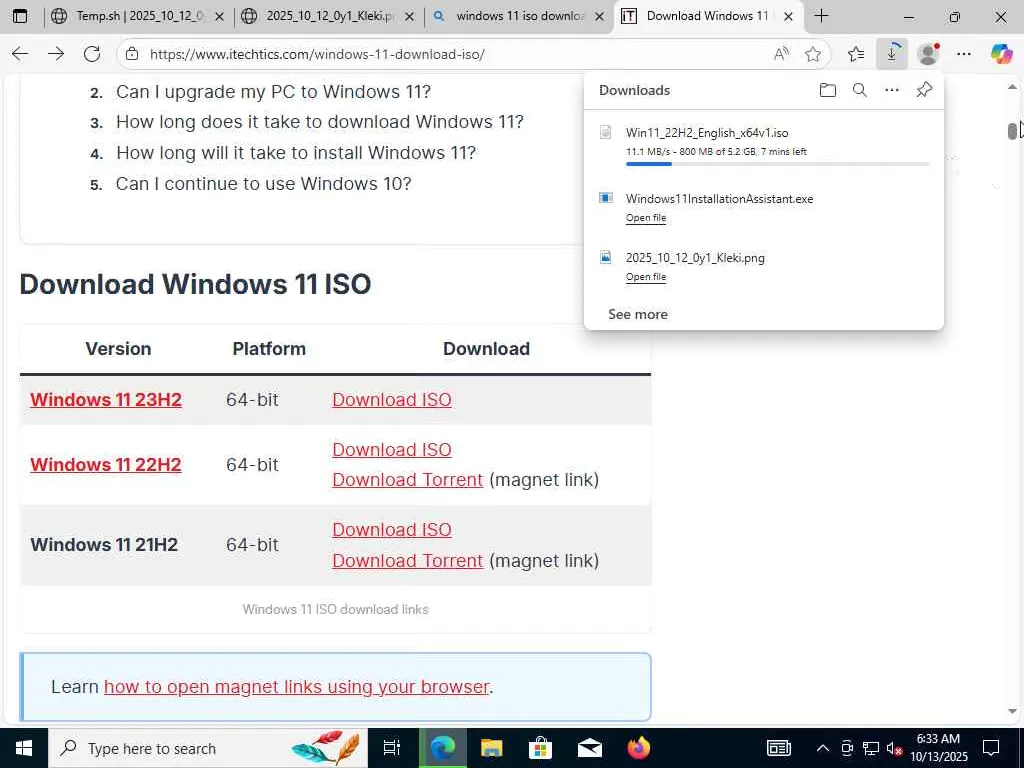1024x768 pixels.
Task: Download Torrent for Windows 11 21H2
Action: (x=408, y=560)
